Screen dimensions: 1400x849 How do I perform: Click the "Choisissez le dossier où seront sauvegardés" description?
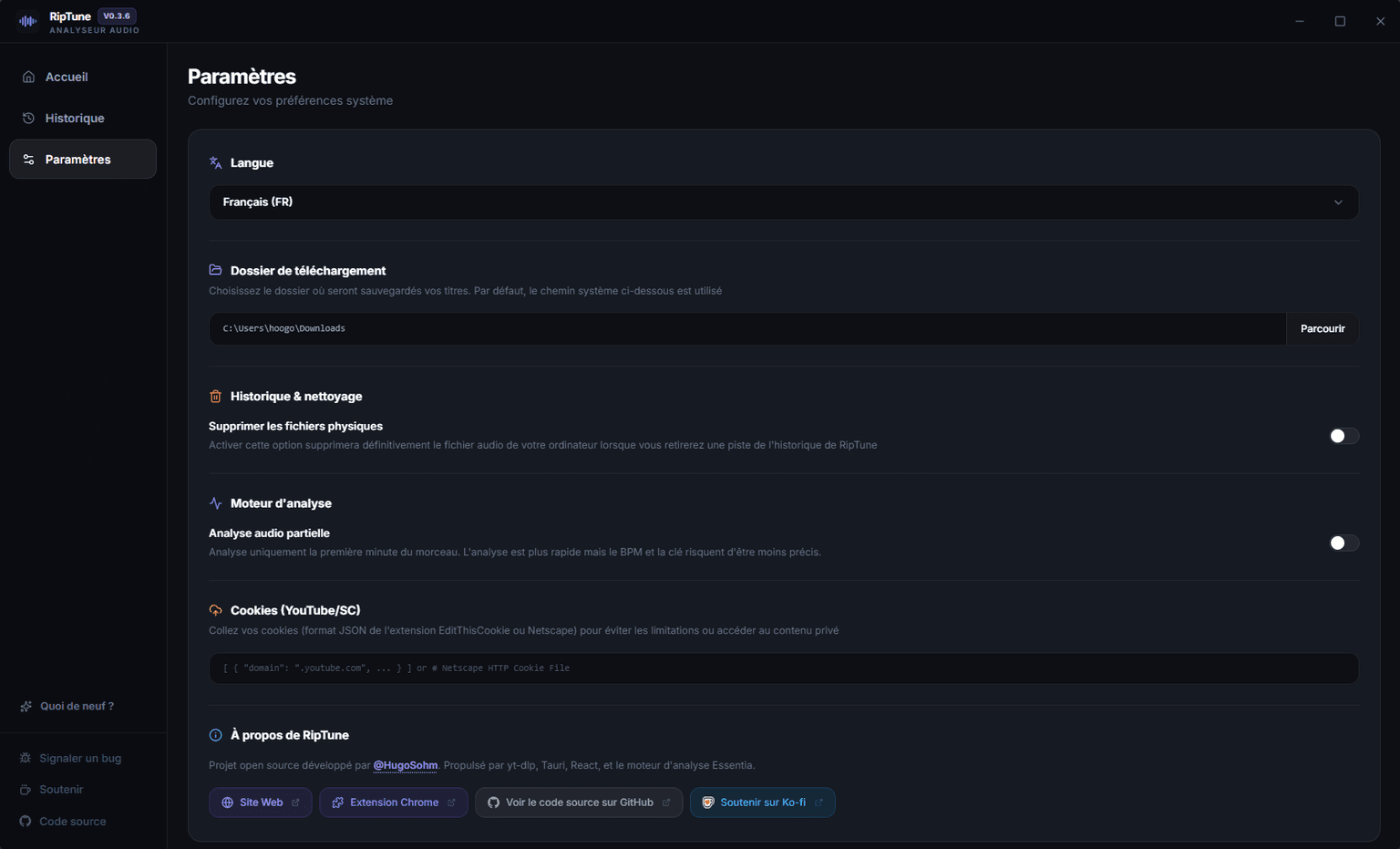click(465, 291)
